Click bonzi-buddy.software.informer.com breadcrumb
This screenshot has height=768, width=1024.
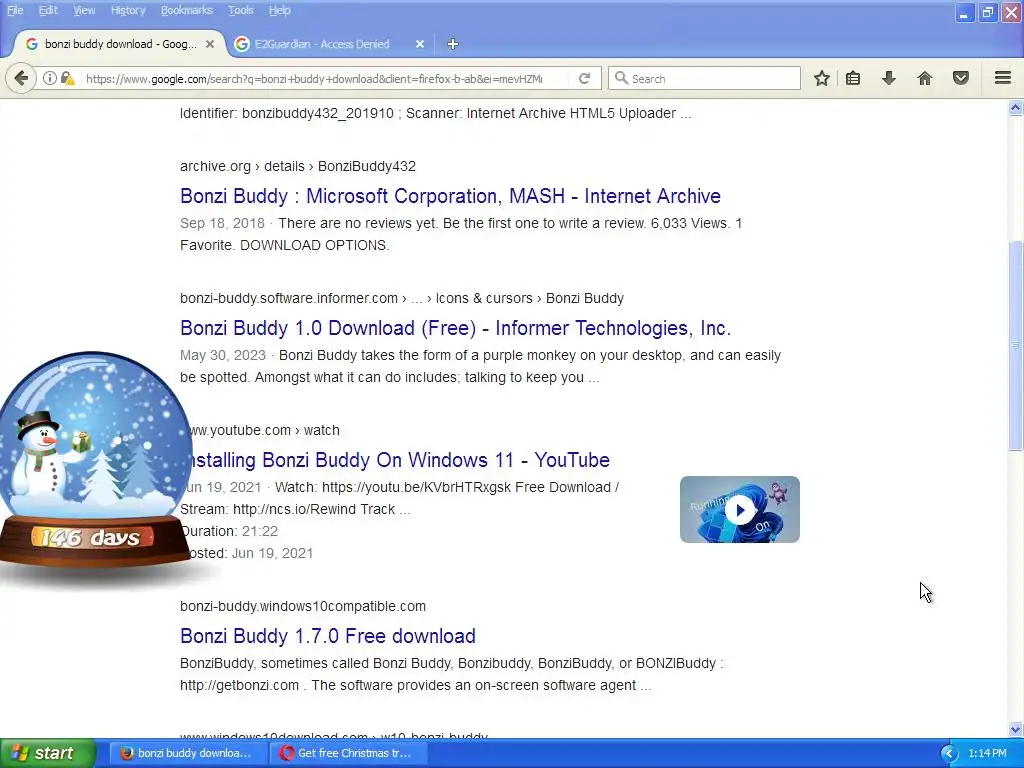[402, 298]
